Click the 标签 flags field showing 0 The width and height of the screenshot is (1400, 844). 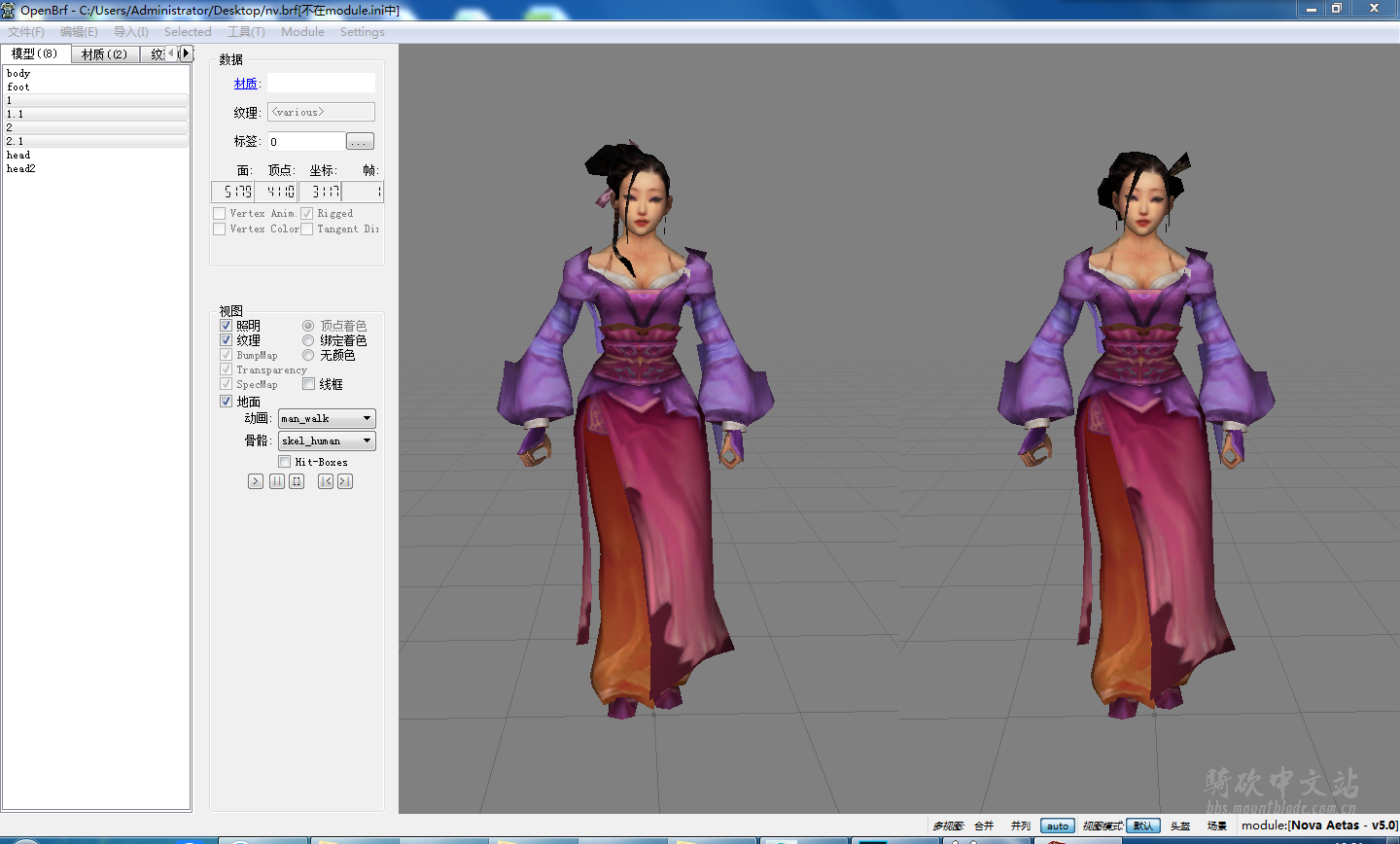coord(305,141)
